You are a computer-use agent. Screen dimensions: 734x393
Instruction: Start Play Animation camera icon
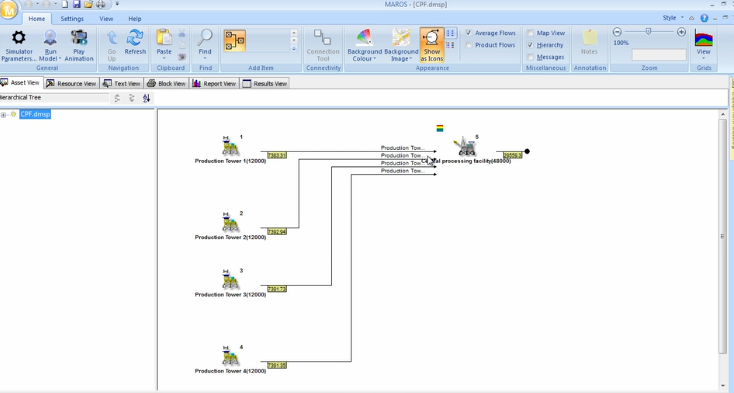pos(79,38)
